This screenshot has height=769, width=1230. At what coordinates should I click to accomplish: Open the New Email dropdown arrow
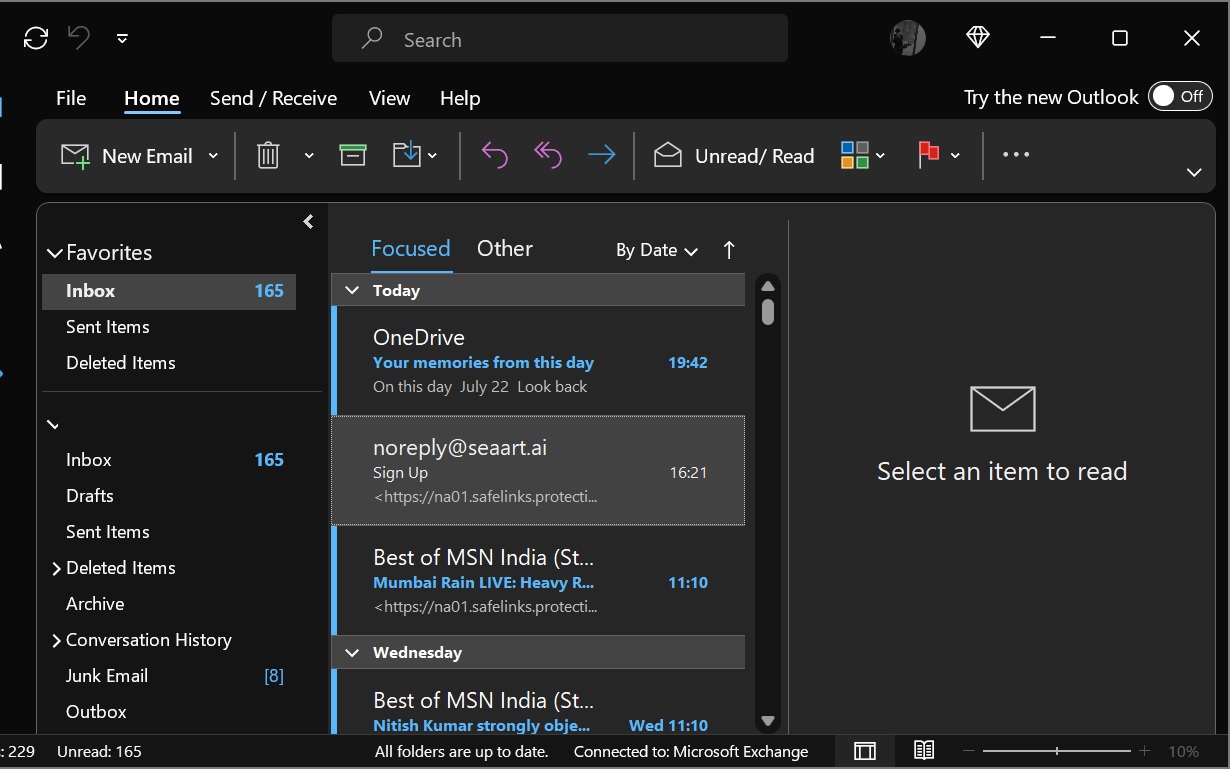213,156
